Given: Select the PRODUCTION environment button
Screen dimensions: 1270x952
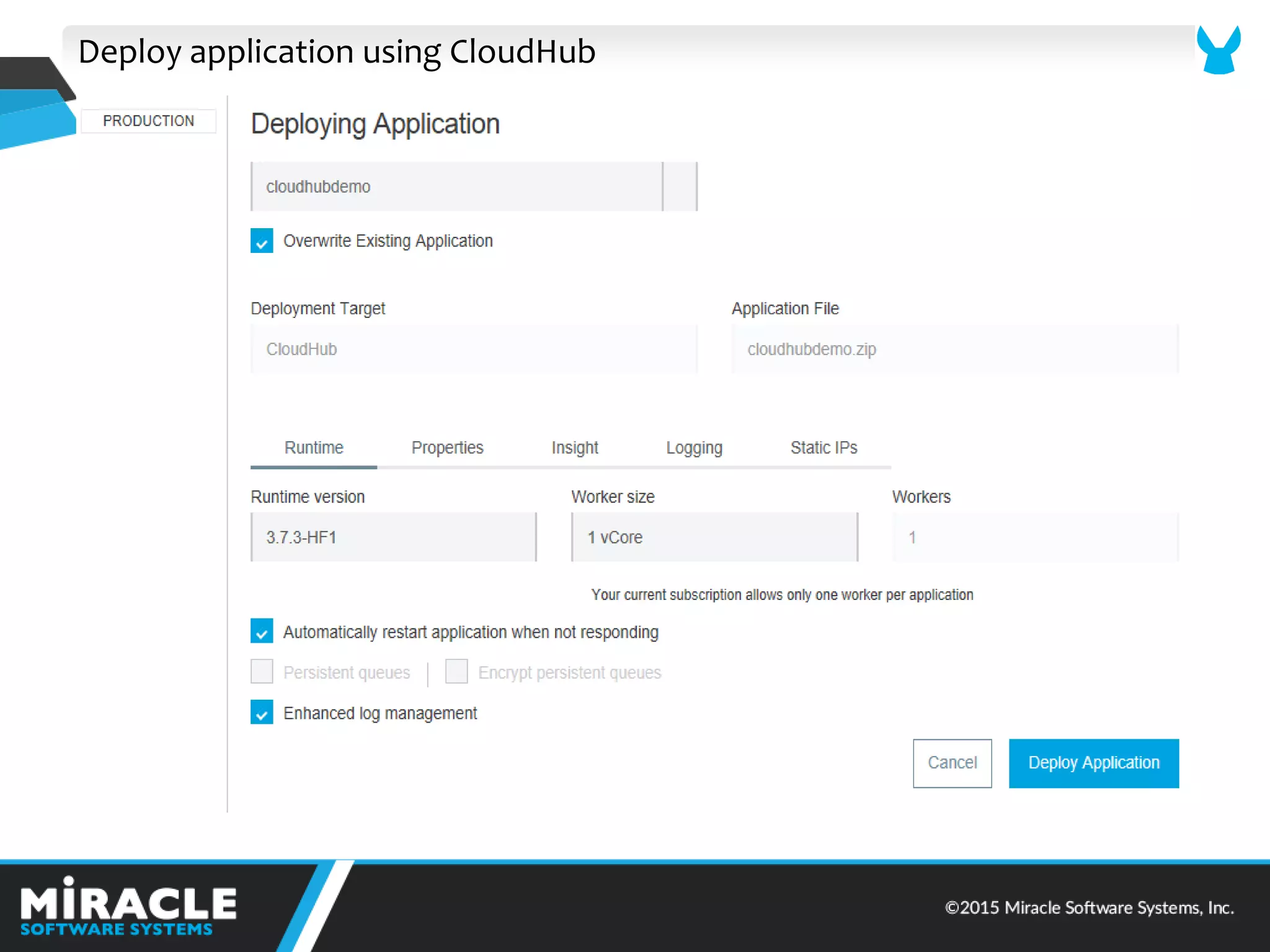Looking at the screenshot, I should [149, 121].
